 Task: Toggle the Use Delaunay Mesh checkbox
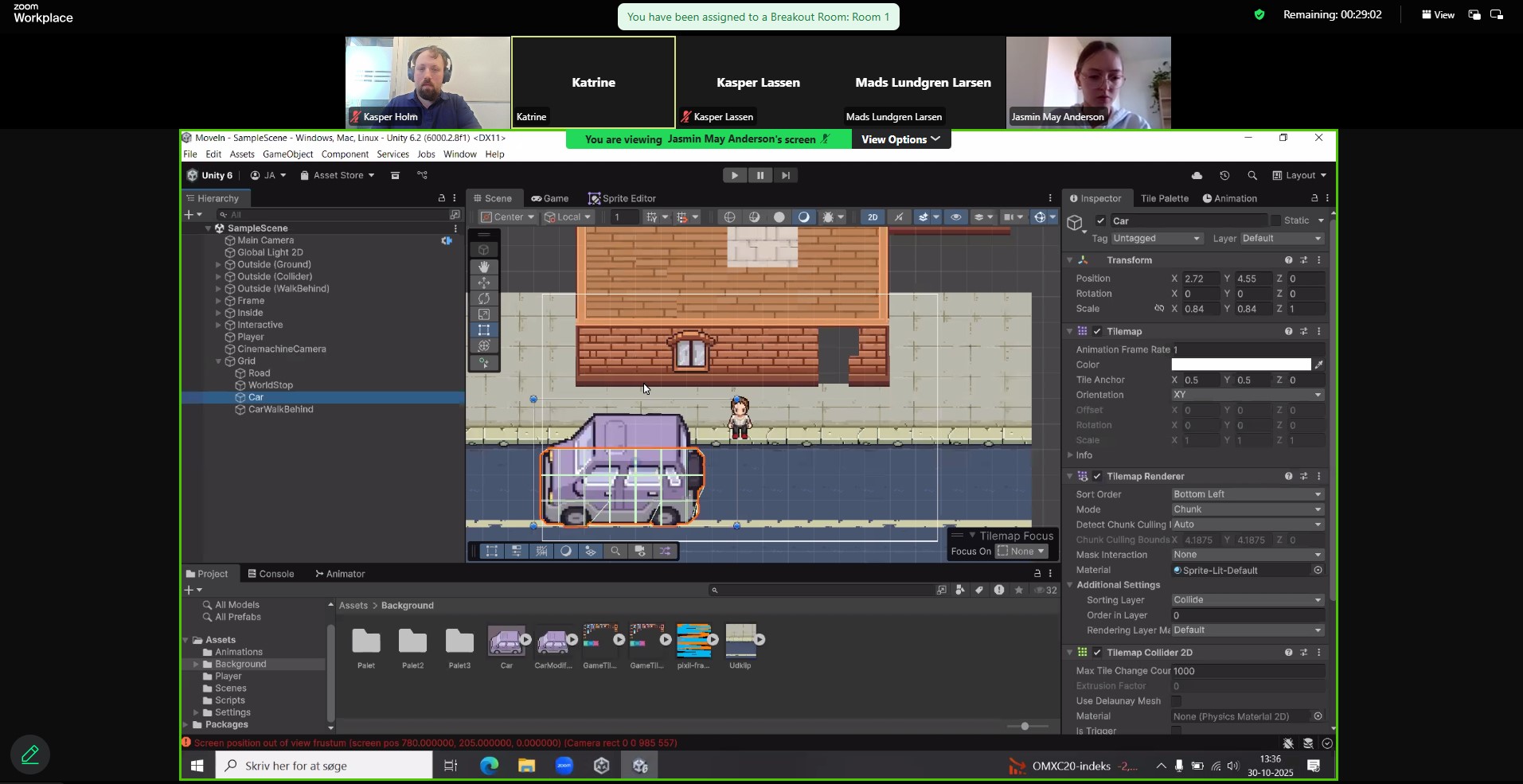[x=1177, y=701]
